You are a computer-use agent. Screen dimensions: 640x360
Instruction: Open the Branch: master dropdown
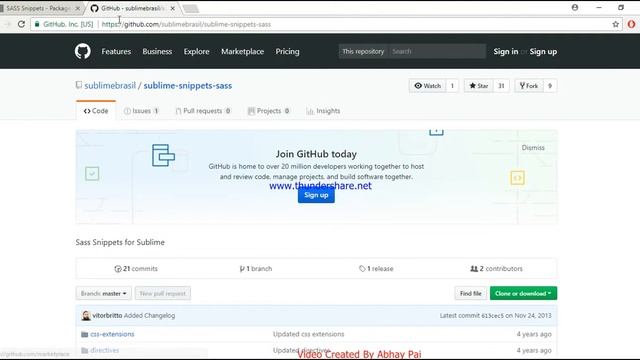(x=104, y=293)
